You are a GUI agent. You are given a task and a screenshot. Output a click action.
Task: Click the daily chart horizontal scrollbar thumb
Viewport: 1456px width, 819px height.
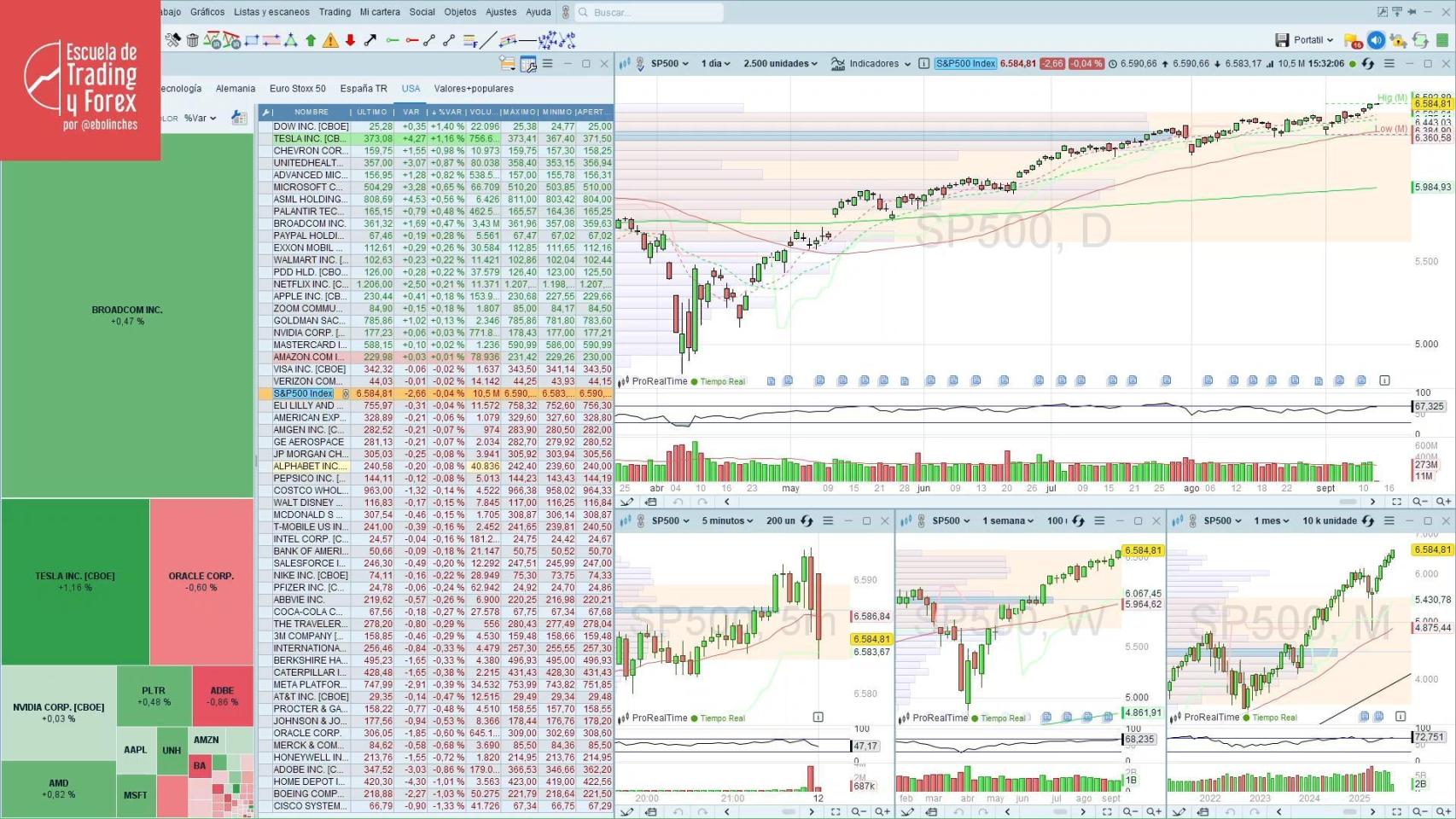click(1348, 502)
